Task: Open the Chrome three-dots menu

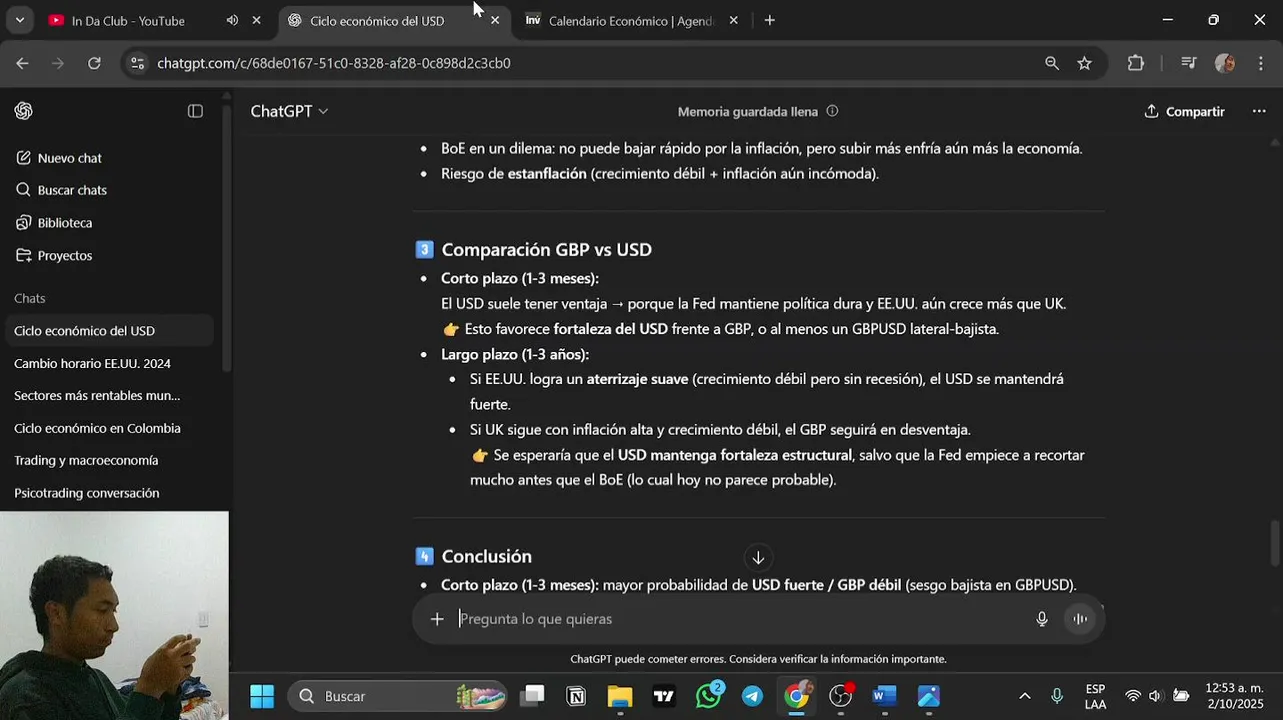Action: point(1260,63)
